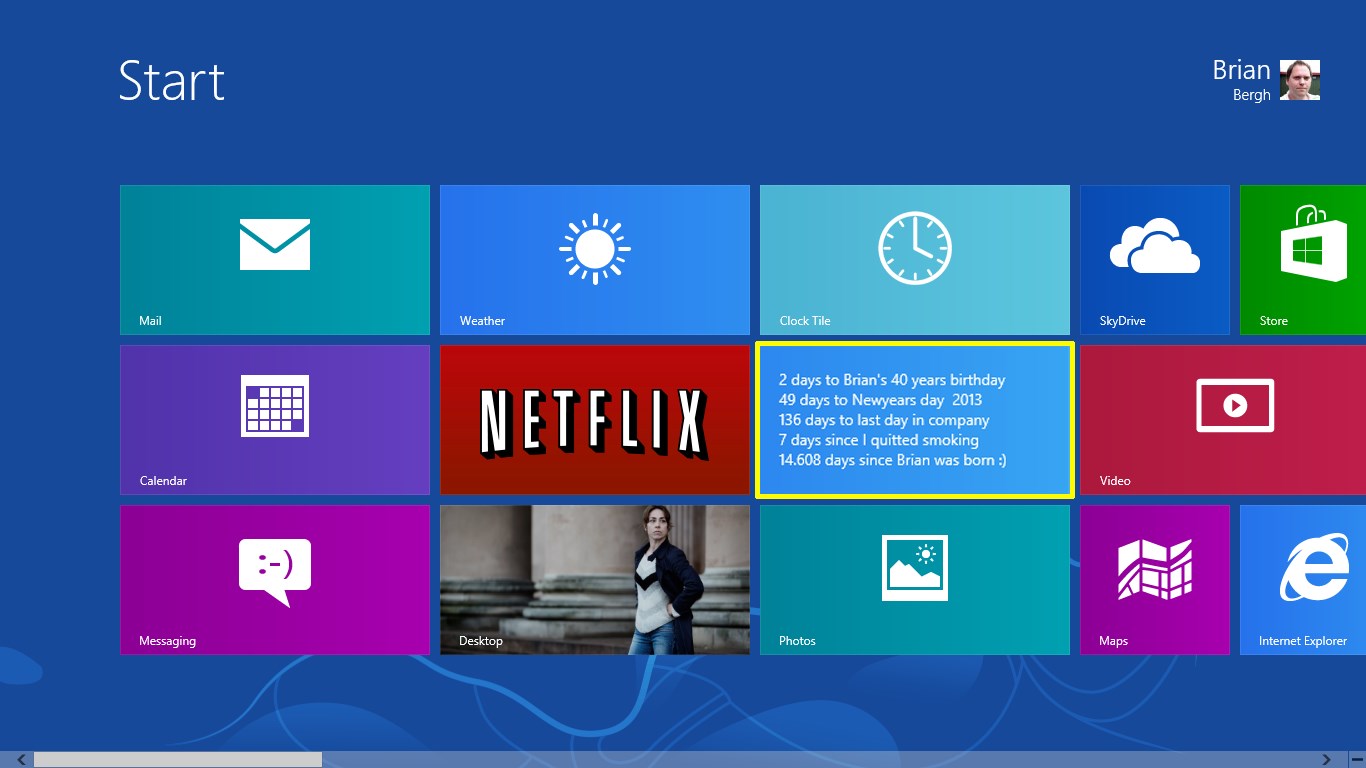Click the "Clock Tile" label
This screenshot has height=768, width=1366.
[x=805, y=321]
